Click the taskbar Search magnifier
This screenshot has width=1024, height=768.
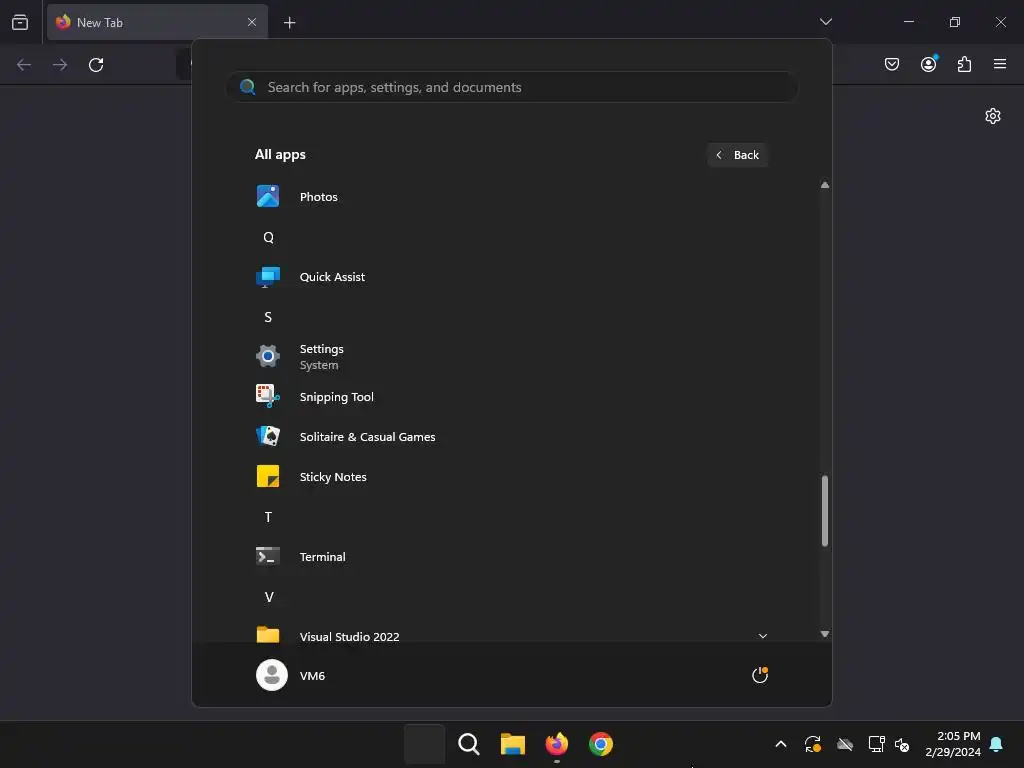tap(468, 744)
